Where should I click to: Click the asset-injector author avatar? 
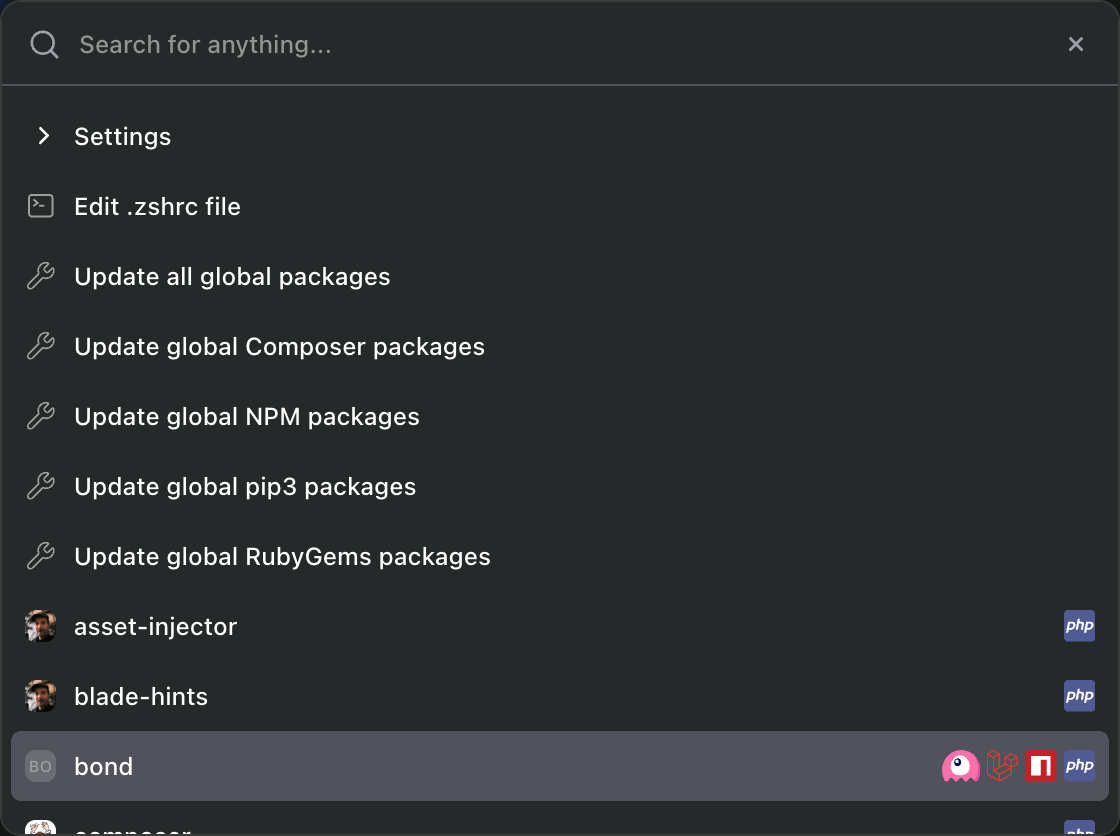pyautogui.click(x=40, y=626)
